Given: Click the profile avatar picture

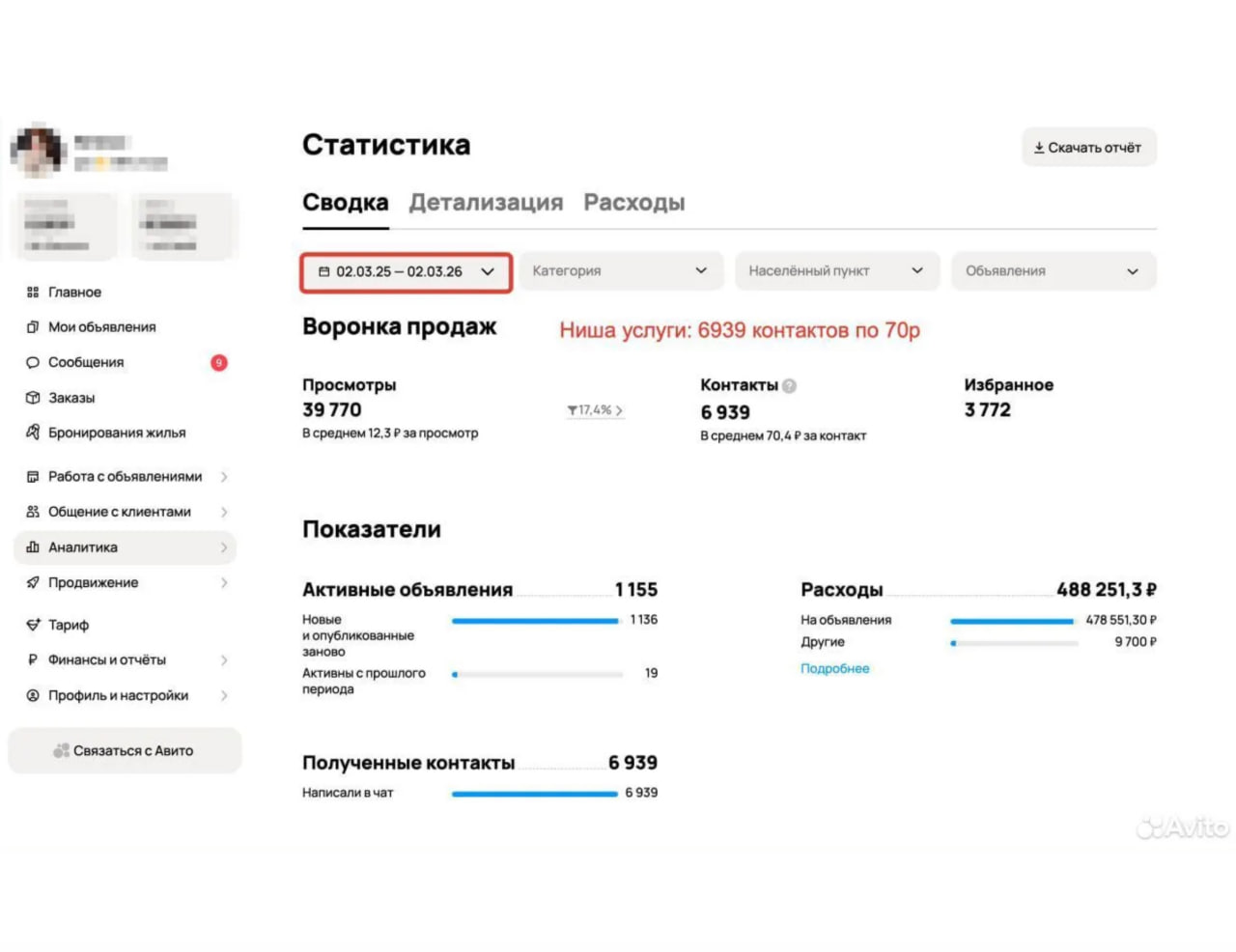Looking at the screenshot, I should [x=39, y=151].
